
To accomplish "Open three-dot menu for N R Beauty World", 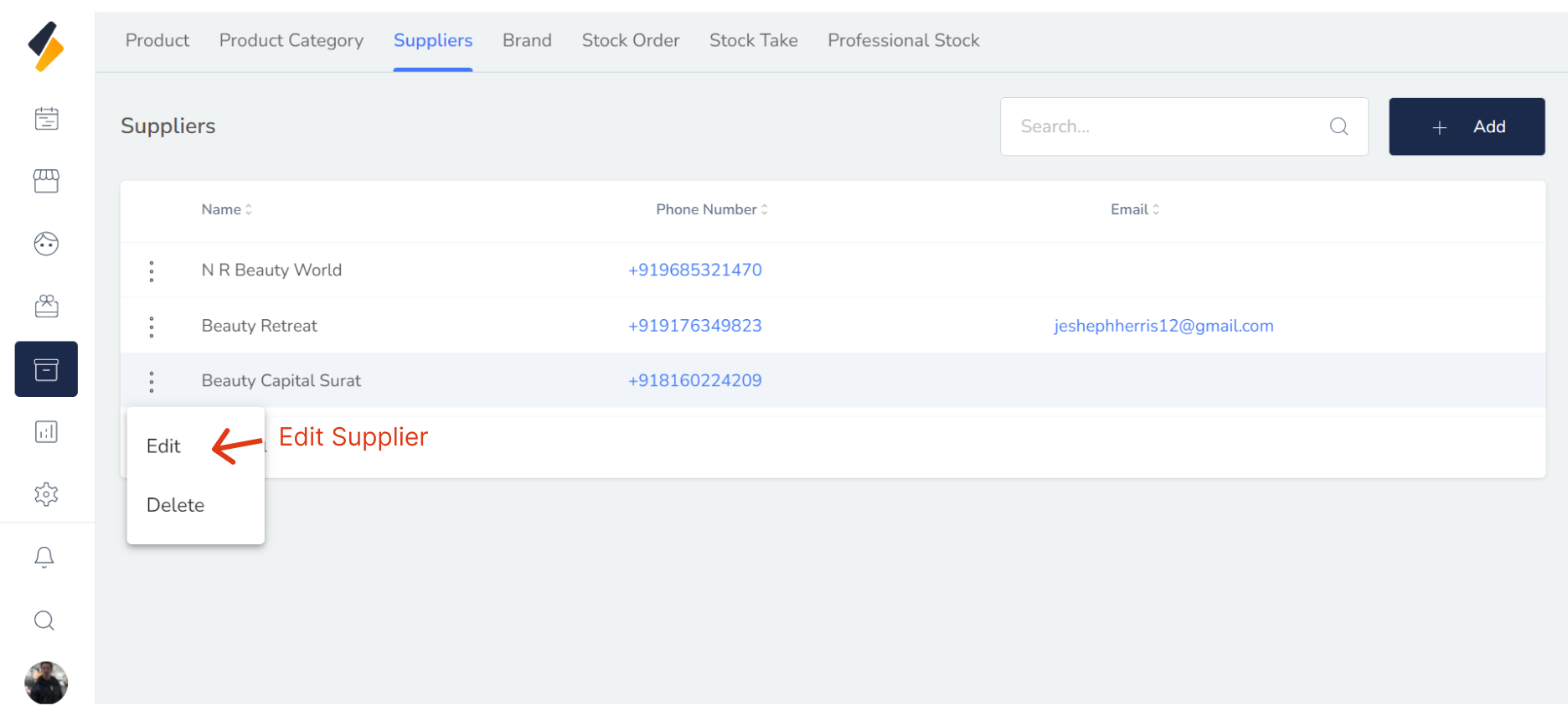I will click(152, 270).
